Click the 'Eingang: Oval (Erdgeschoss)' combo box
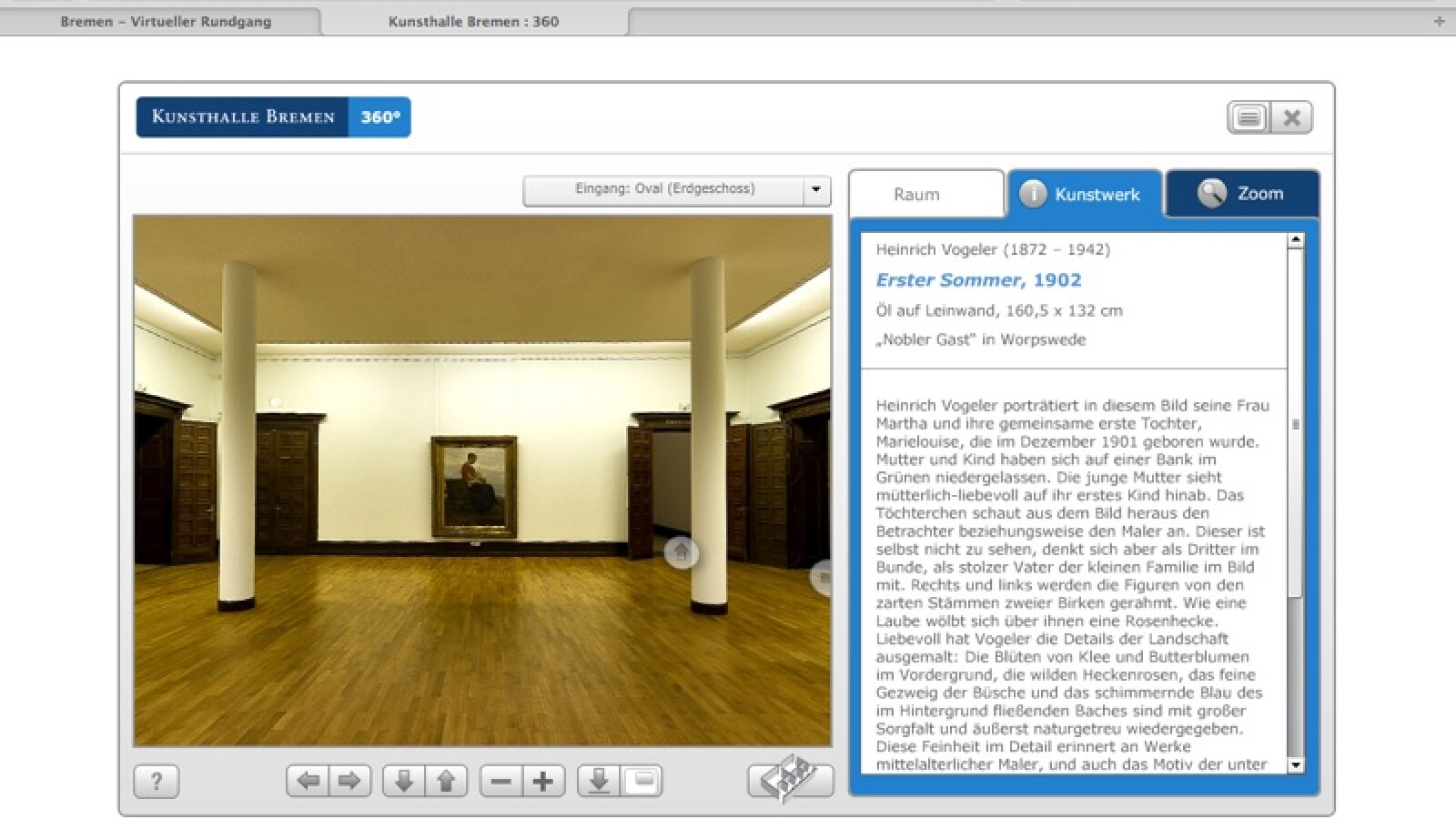Viewport: 1456px width, 819px height. tap(664, 190)
